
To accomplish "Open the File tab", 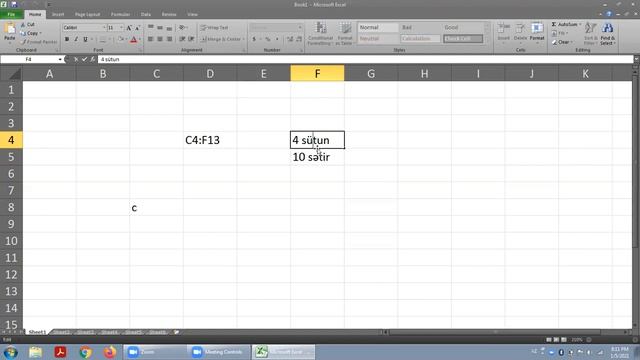I will [x=11, y=14].
